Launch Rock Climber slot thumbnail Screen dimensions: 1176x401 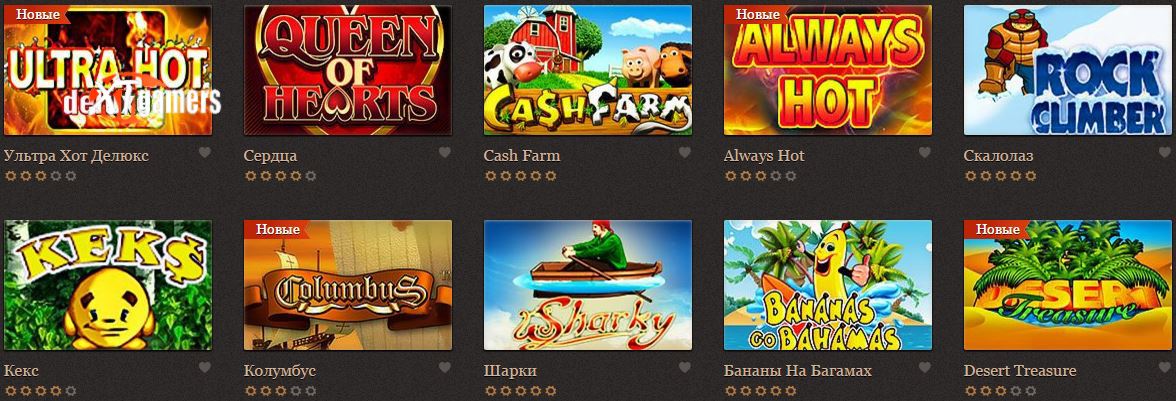(x=1068, y=70)
